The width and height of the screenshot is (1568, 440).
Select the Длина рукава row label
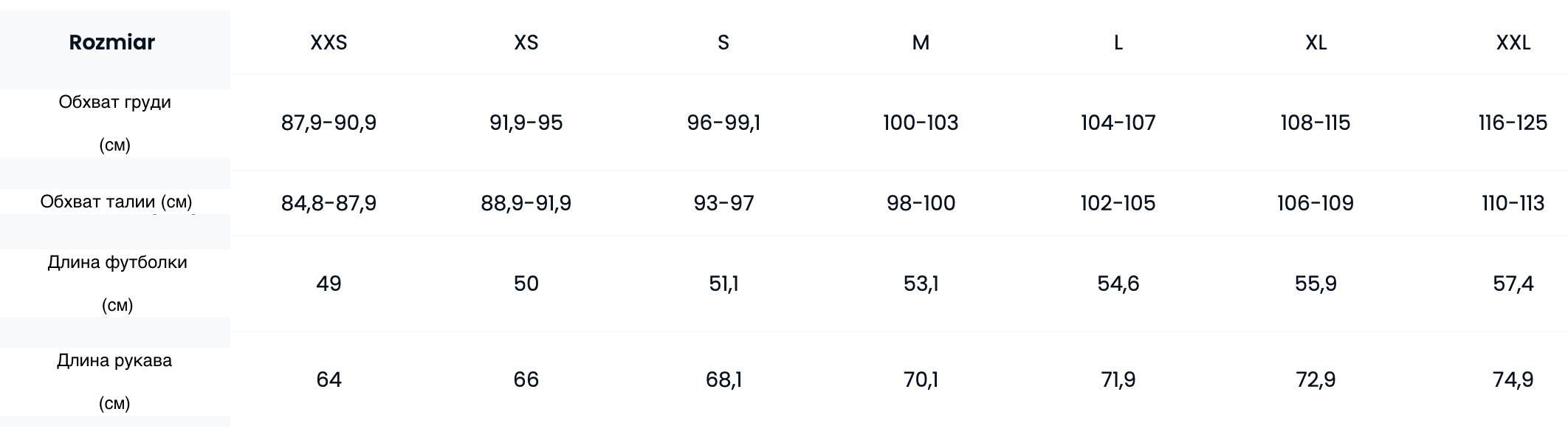point(114,382)
